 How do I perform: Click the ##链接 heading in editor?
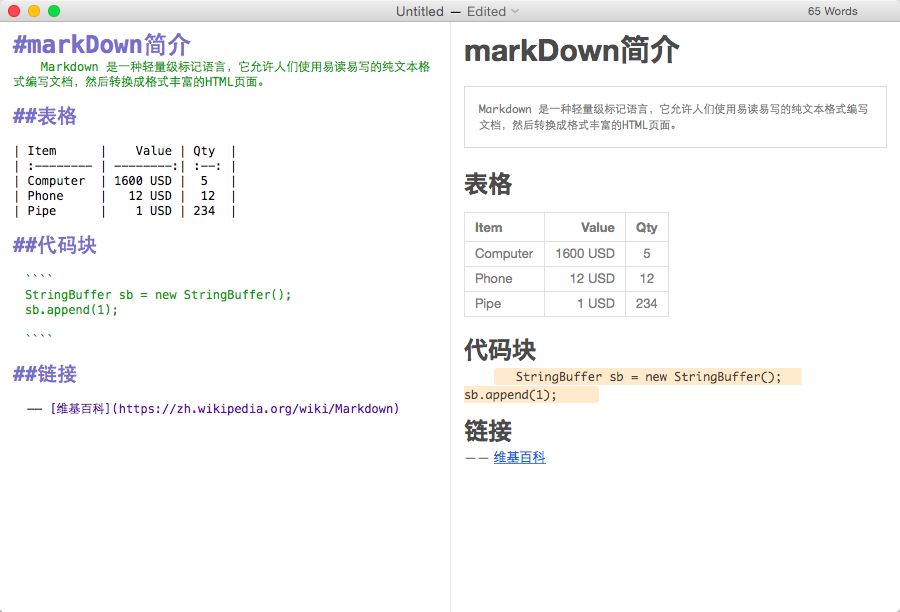(45, 374)
